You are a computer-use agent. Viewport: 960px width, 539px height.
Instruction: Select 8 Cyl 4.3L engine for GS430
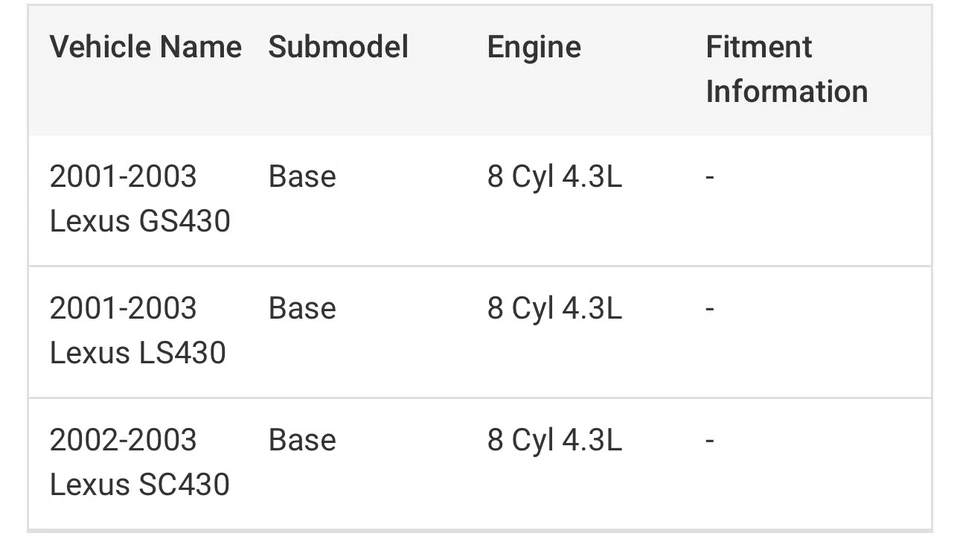click(554, 176)
